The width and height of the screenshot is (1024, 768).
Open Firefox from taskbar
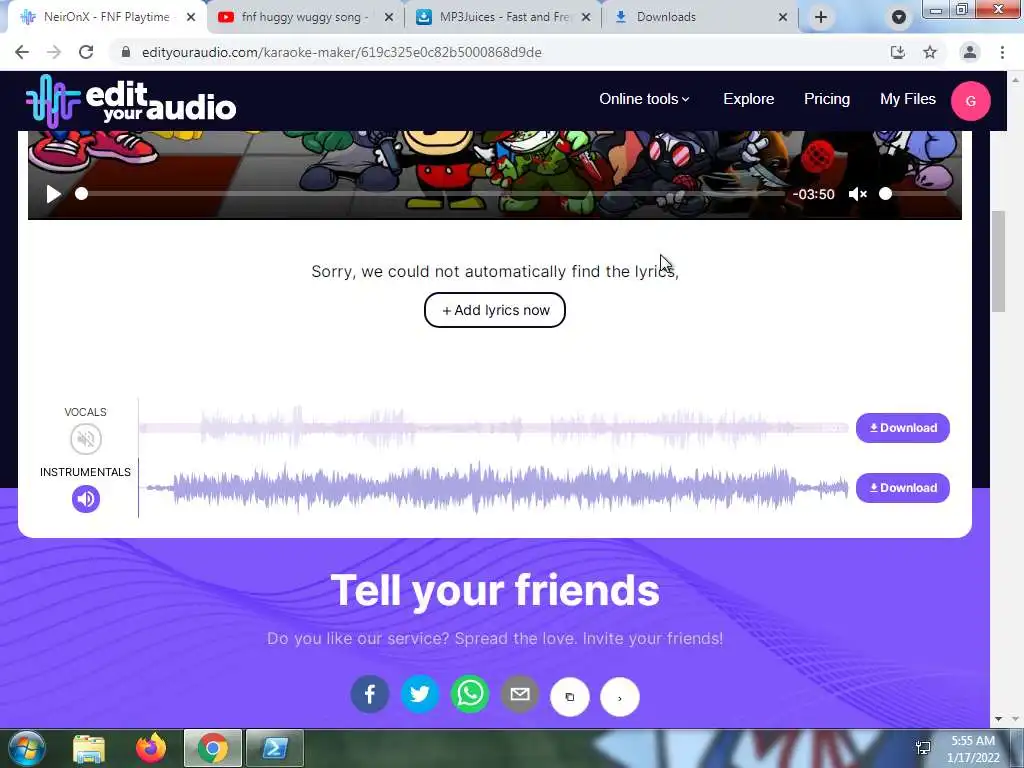pyautogui.click(x=151, y=748)
